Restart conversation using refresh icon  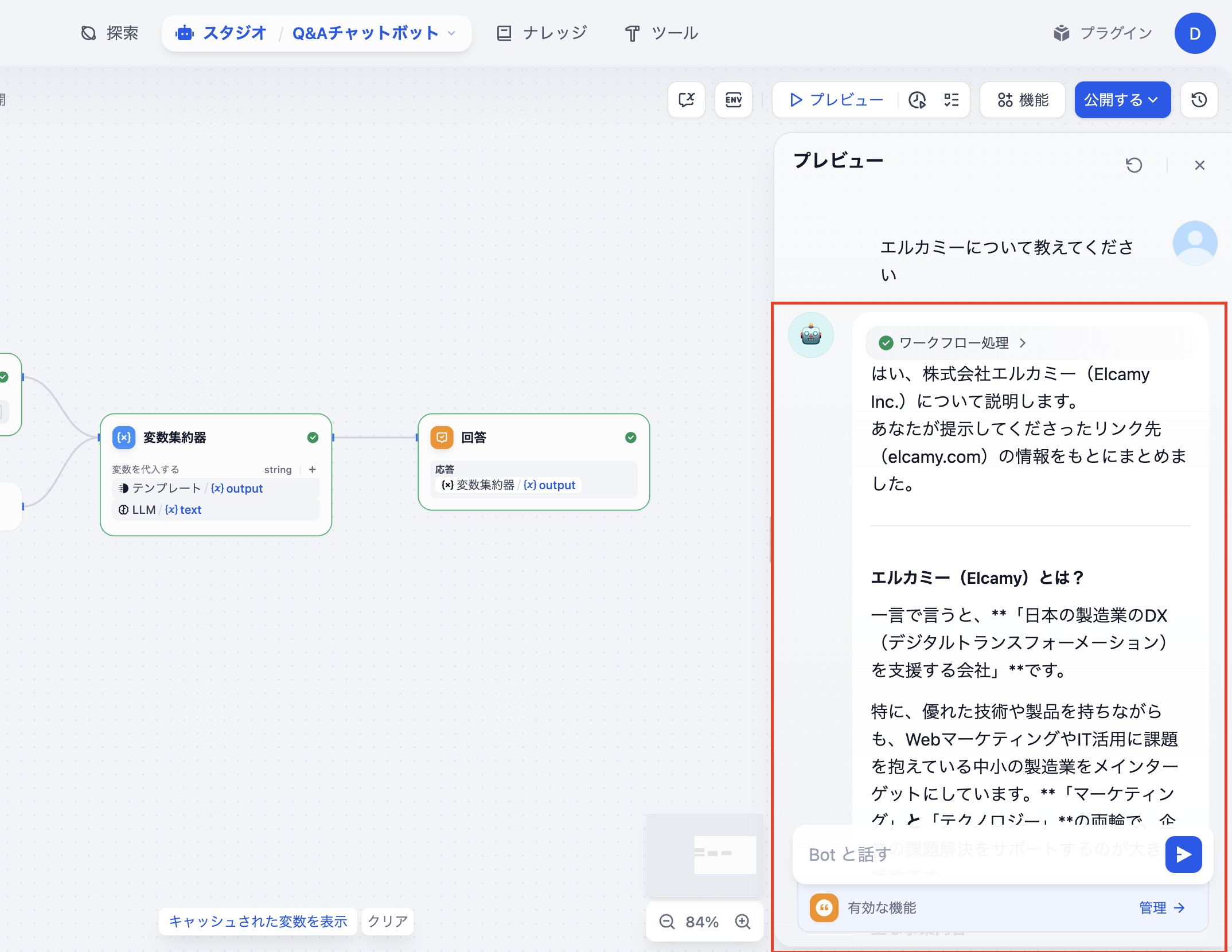1133,165
